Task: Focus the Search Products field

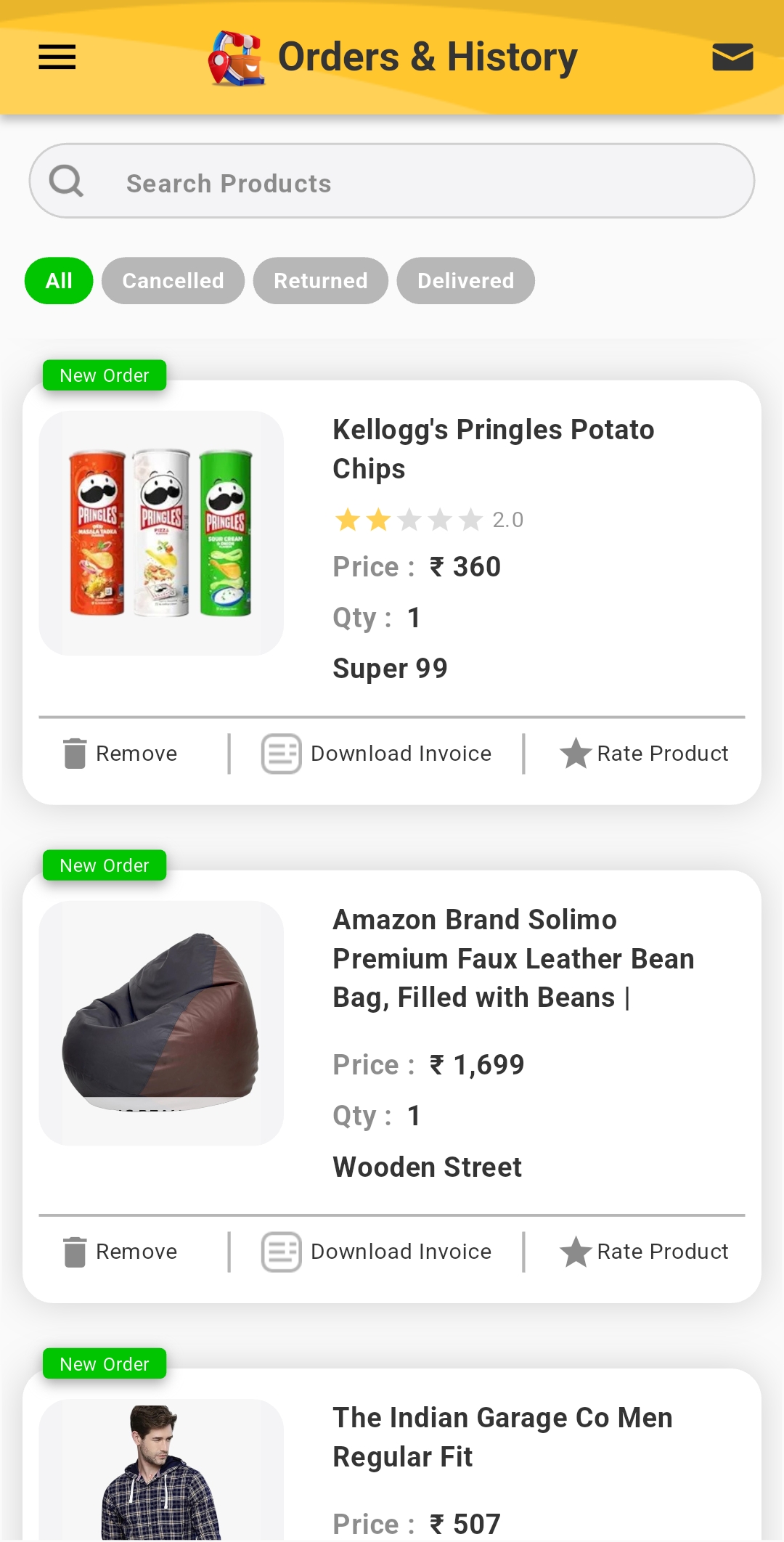Action: (x=392, y=181)
